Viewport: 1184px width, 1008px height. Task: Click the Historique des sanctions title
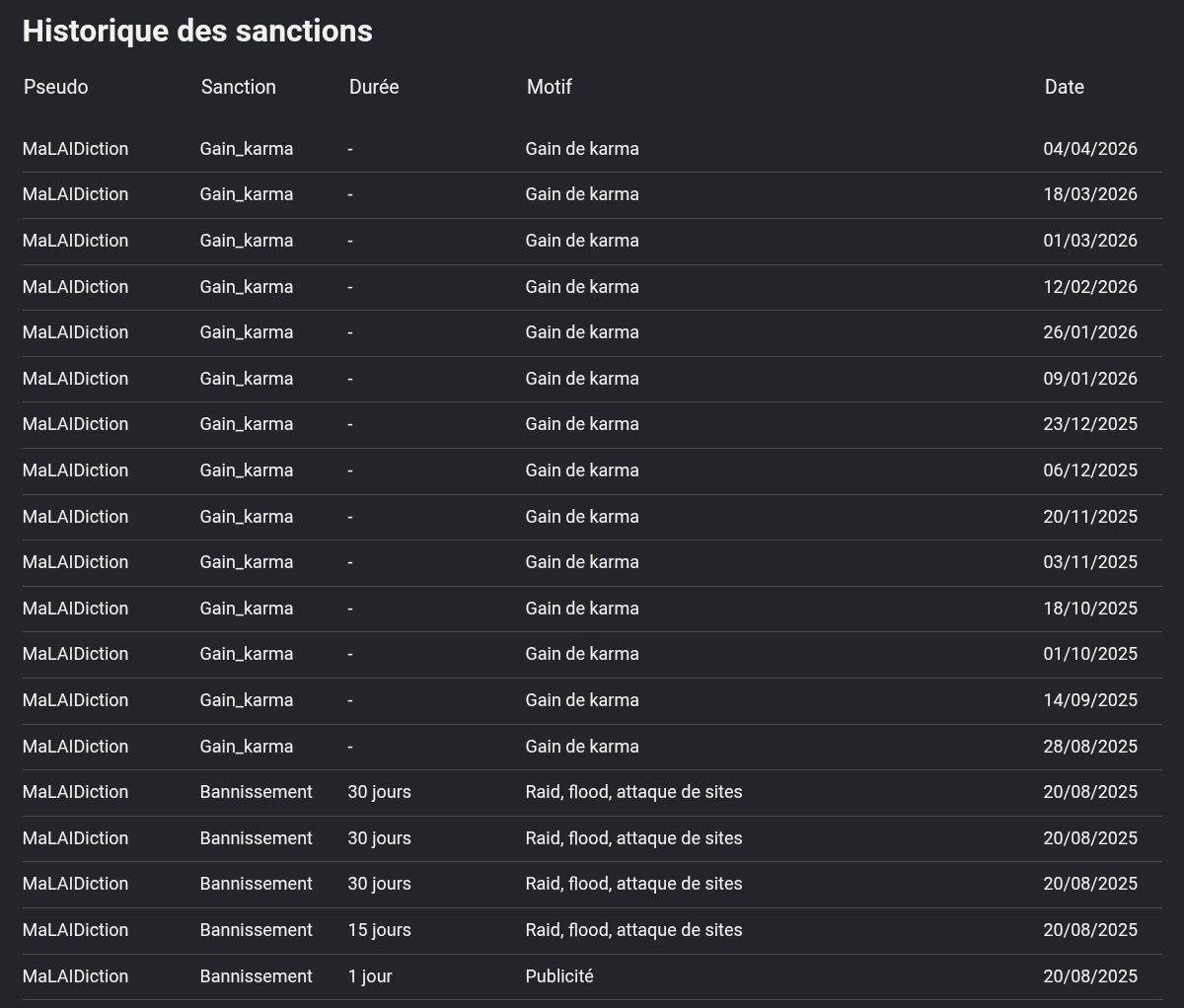tap(197, 31)
